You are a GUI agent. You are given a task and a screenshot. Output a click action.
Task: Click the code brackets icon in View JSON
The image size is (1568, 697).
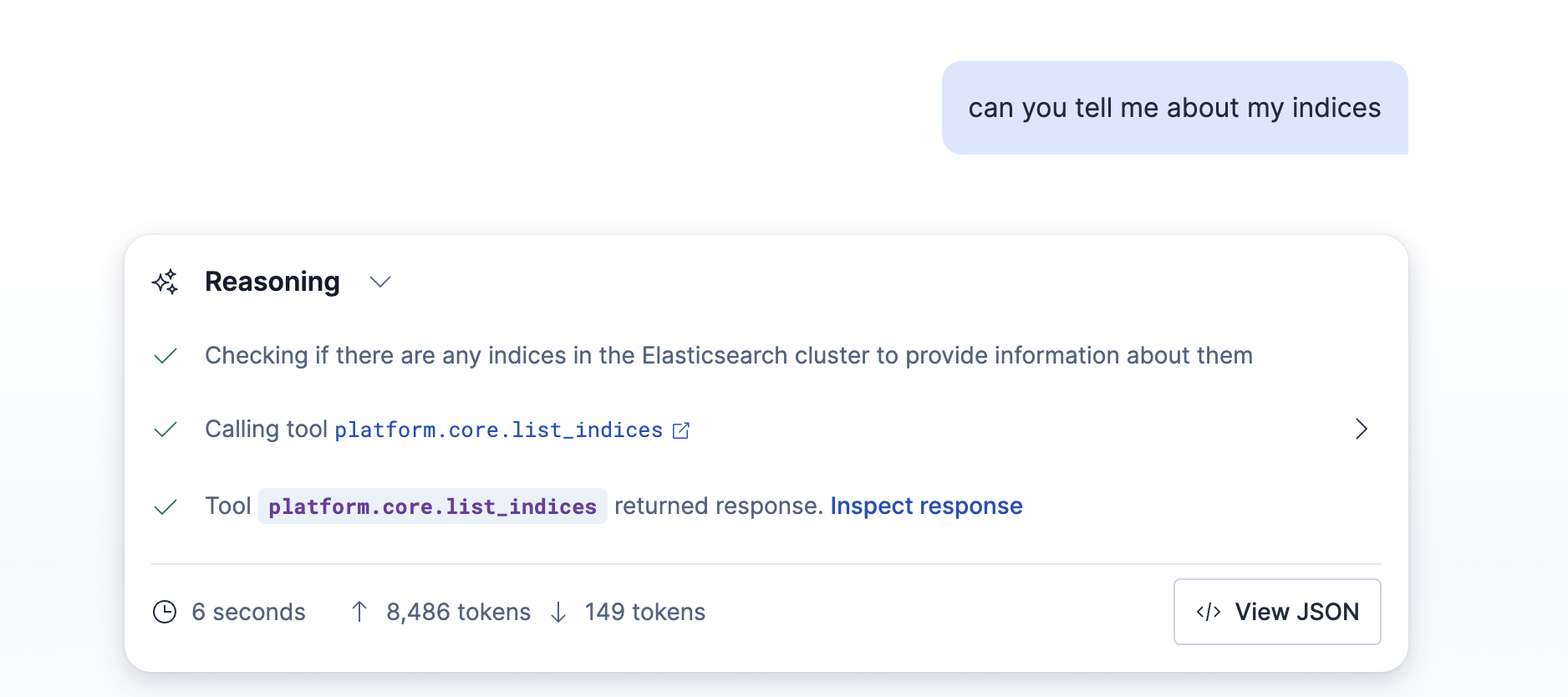pyautogui.click(x=1209, y=612)
